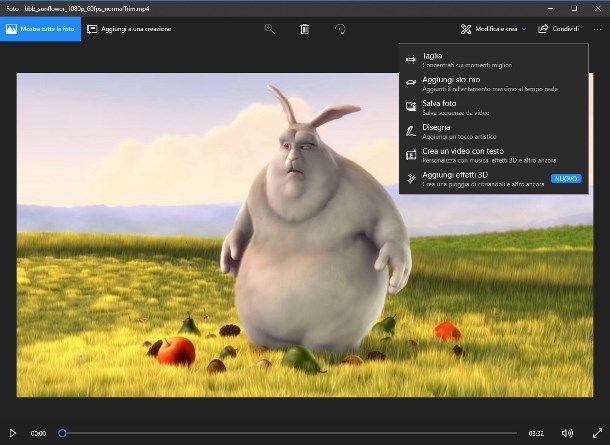Open the Modifica e crea menu label
The width and height of the screenshot is (610, 445).
click(496, 29)
